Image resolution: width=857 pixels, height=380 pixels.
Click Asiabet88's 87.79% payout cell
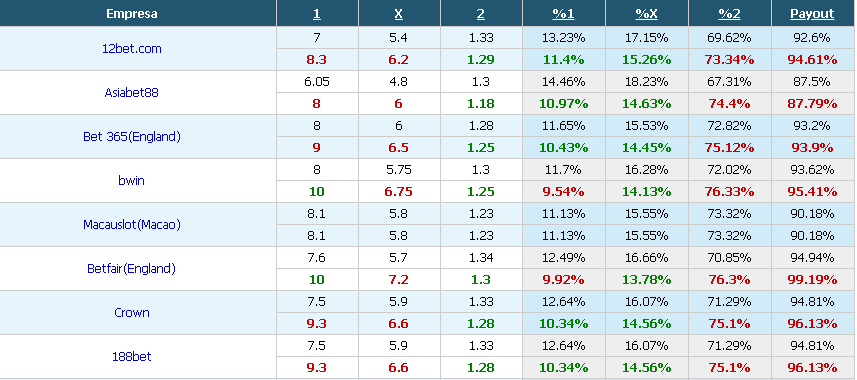coord(812,104)
